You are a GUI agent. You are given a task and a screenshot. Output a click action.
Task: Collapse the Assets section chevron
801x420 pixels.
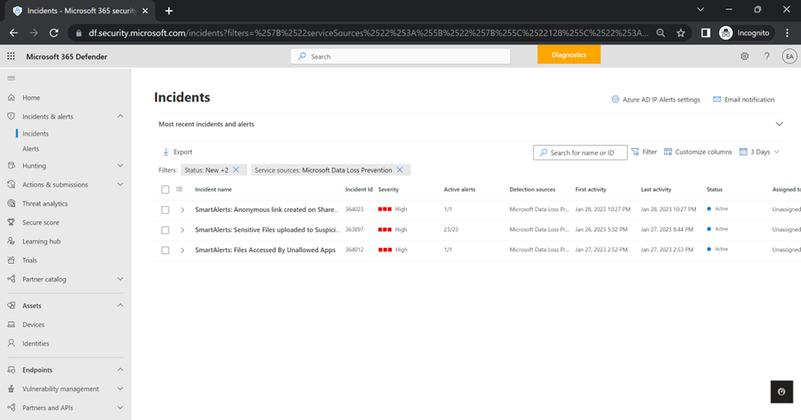120,305
